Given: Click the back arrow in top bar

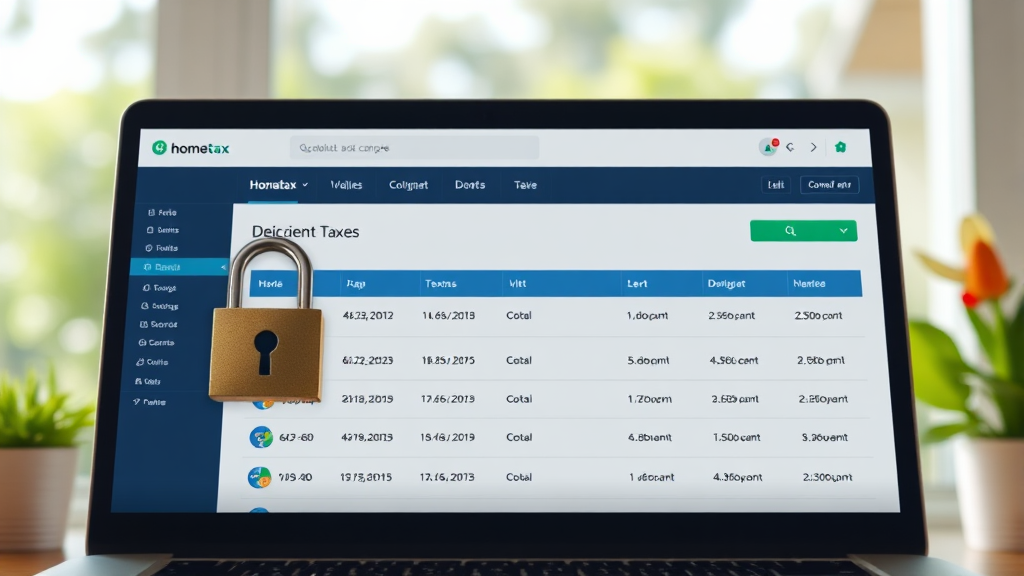Looking at the screenshot, I should pyautogui.click(x=791, y=147).
